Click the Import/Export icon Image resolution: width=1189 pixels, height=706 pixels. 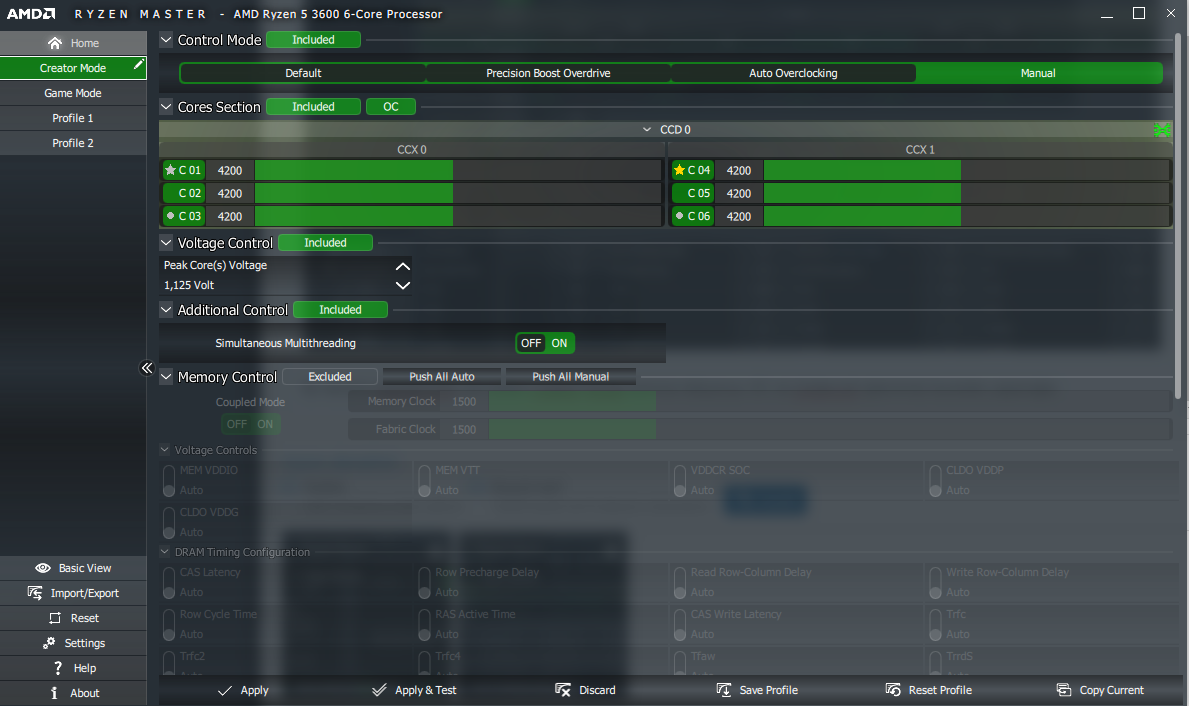pyautogui.click(x=35, y=593)
